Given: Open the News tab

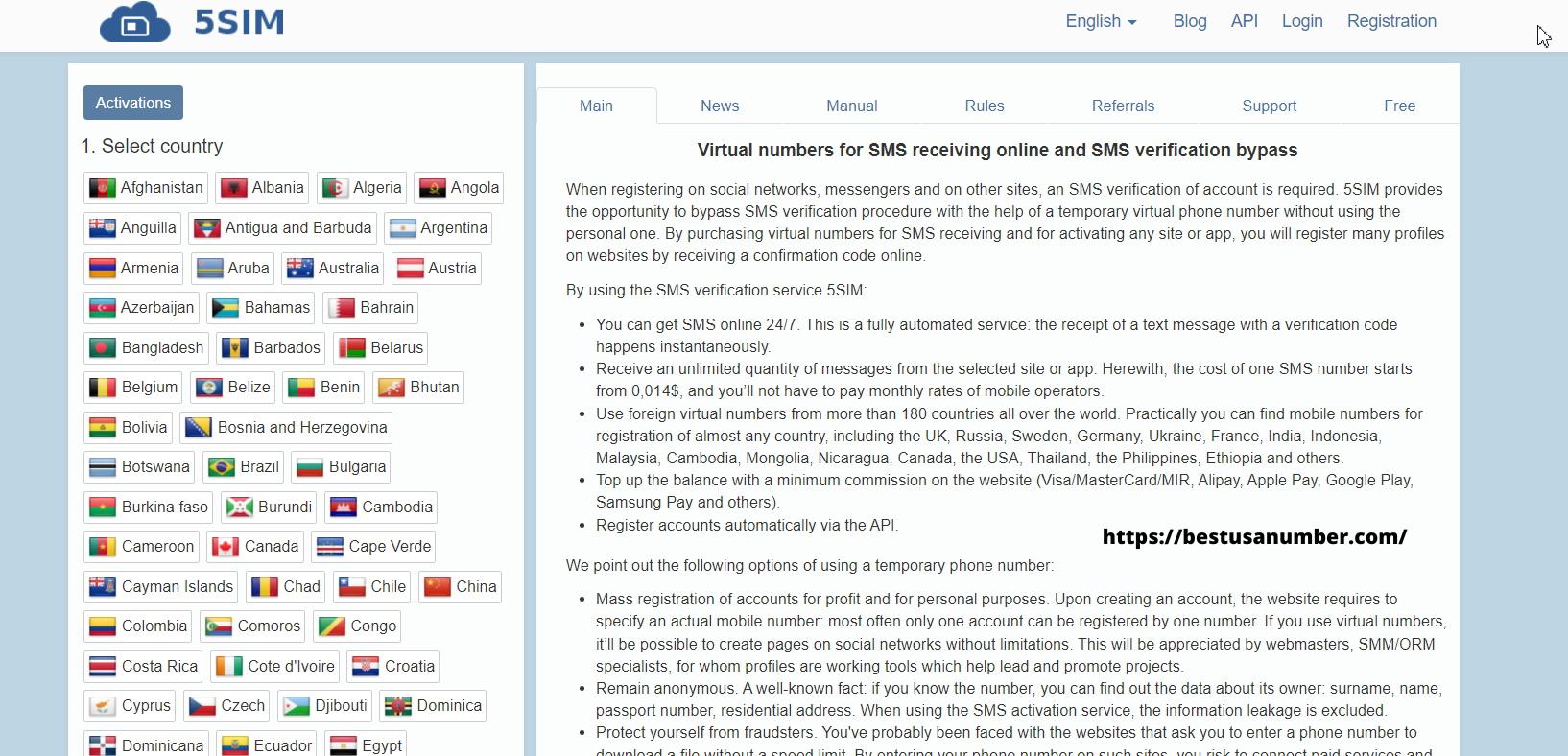Looking at the screenshot, I should tap(720, 106).
